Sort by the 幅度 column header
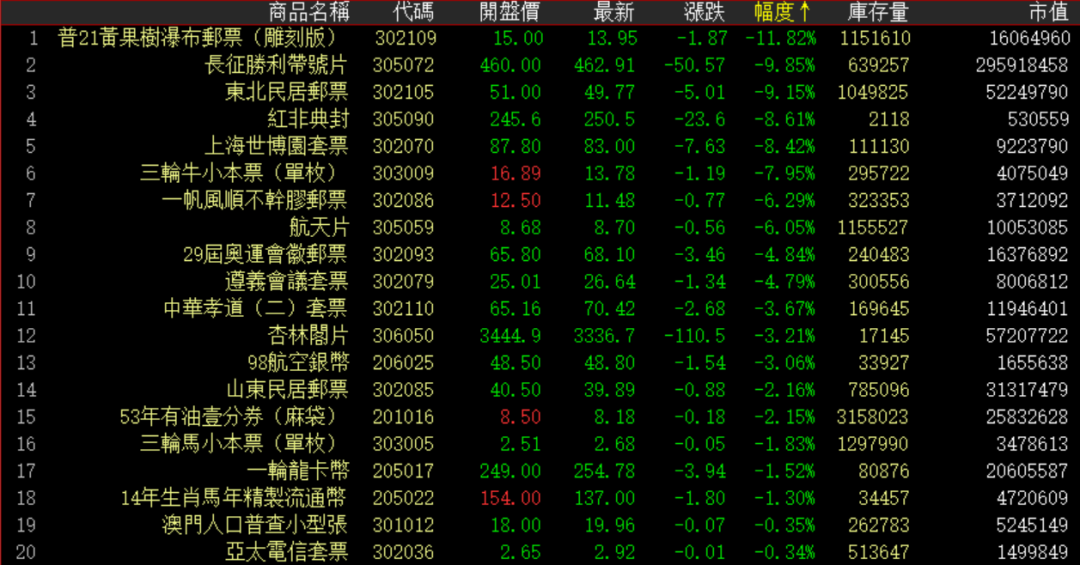1080x565 pixels. [783, 12]
